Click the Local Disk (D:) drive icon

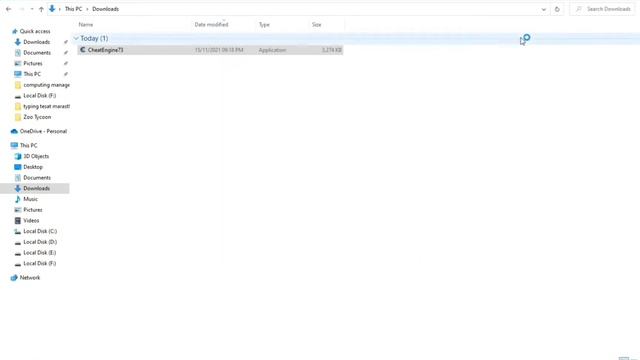click(18, 242)
